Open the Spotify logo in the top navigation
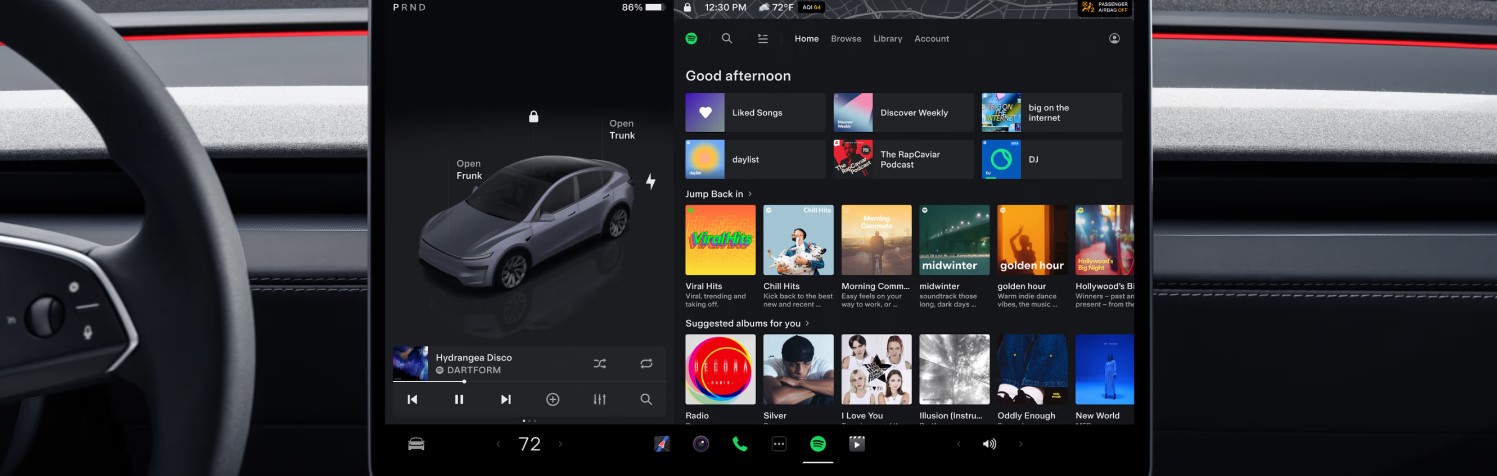Image resolution: width=1497 pixels, height=476 pixels. coord(691,39)
